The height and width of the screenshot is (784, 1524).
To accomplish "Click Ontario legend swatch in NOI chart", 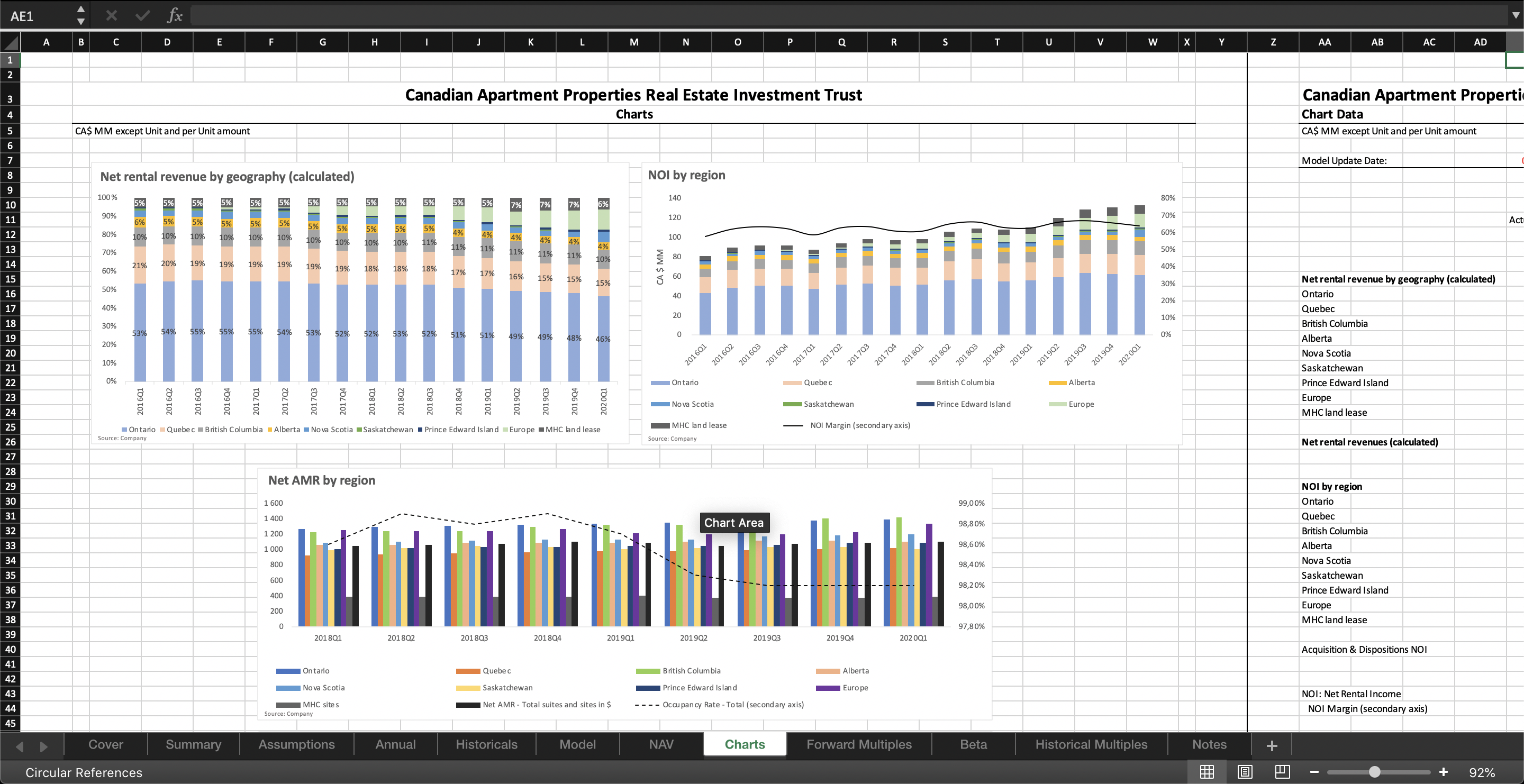I will tap(660, 382).
